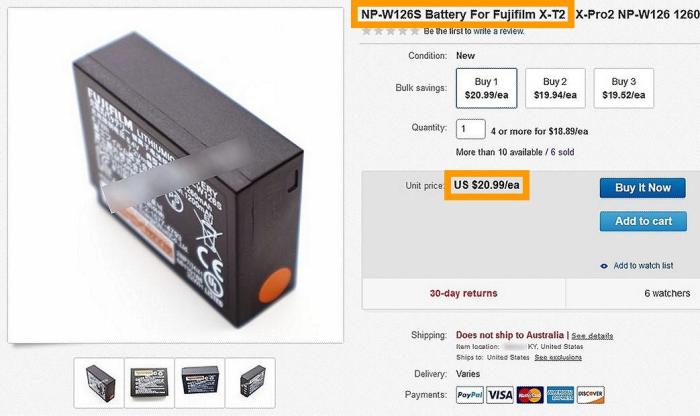Open shipping See details link
The height and width of the screenshot is (416, 700).
[x=592, y=336]
